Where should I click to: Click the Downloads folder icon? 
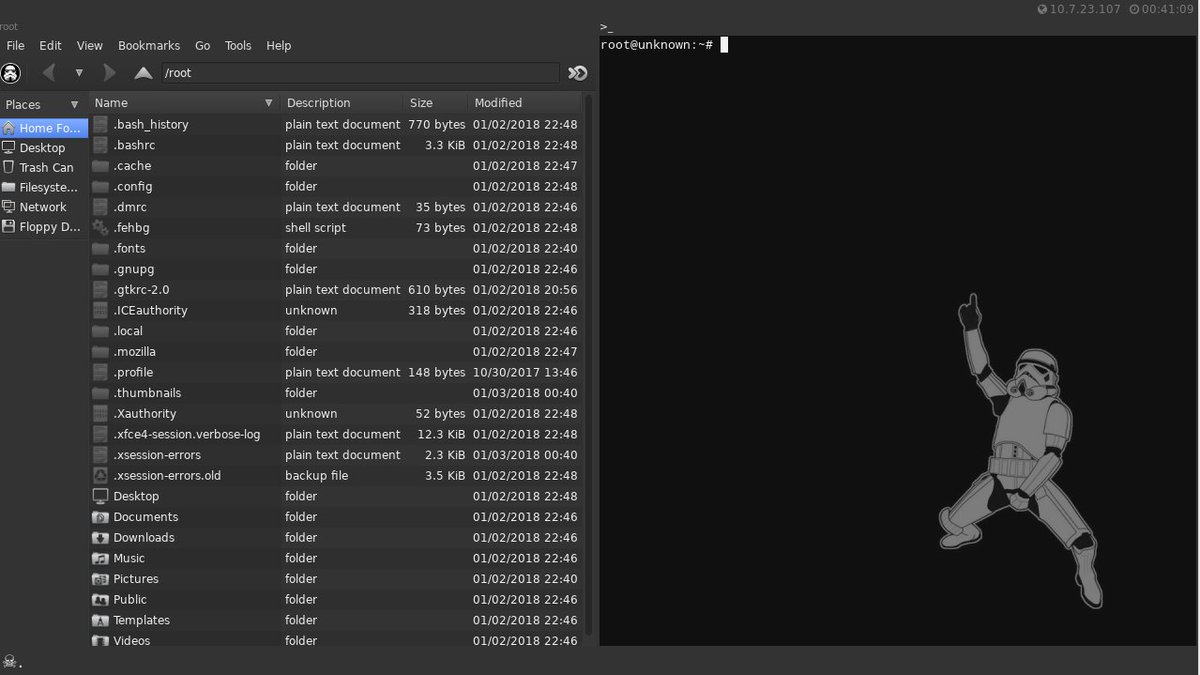100,538
